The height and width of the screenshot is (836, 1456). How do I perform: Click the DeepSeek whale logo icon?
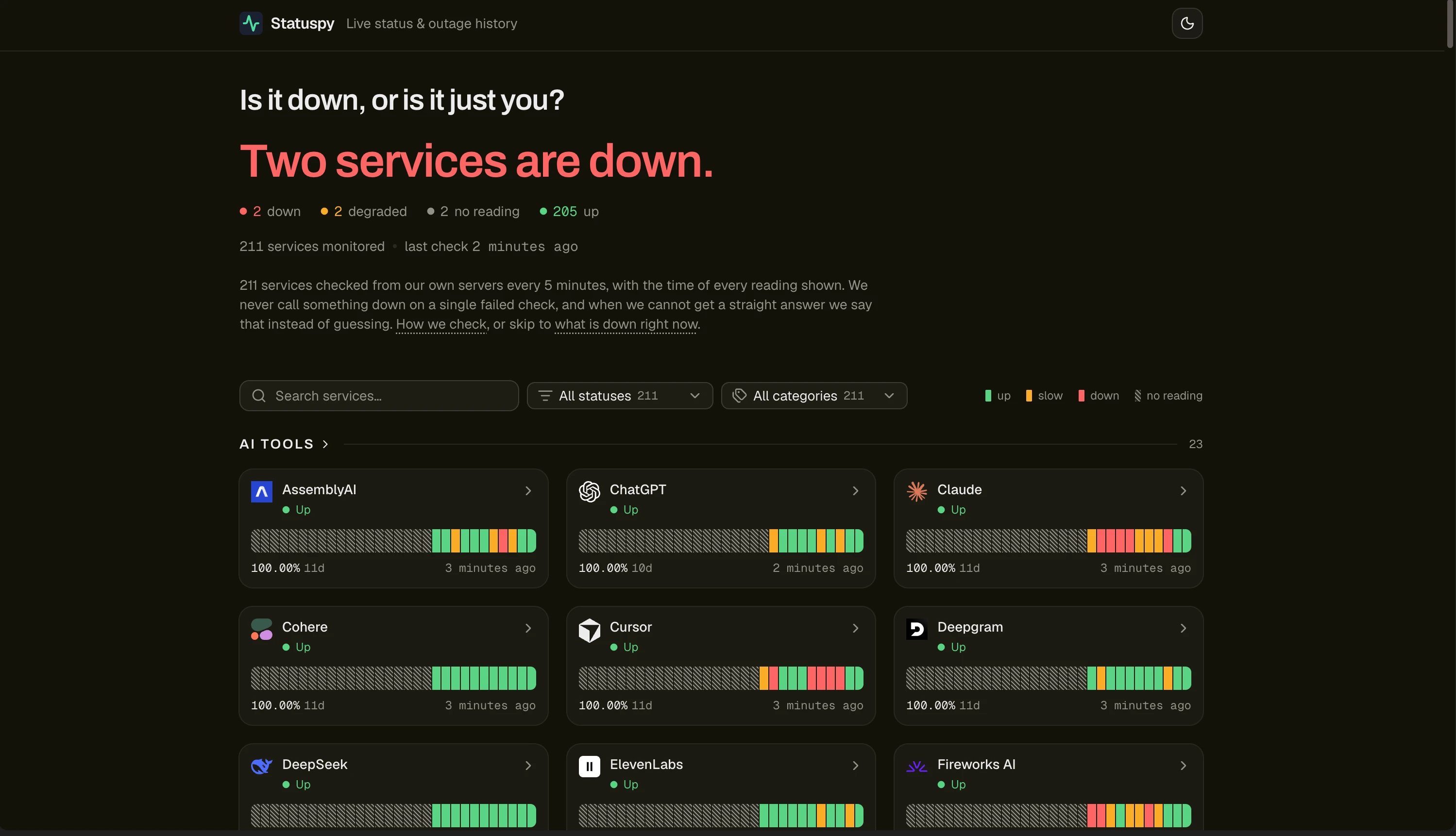click(x=261, y=766)
